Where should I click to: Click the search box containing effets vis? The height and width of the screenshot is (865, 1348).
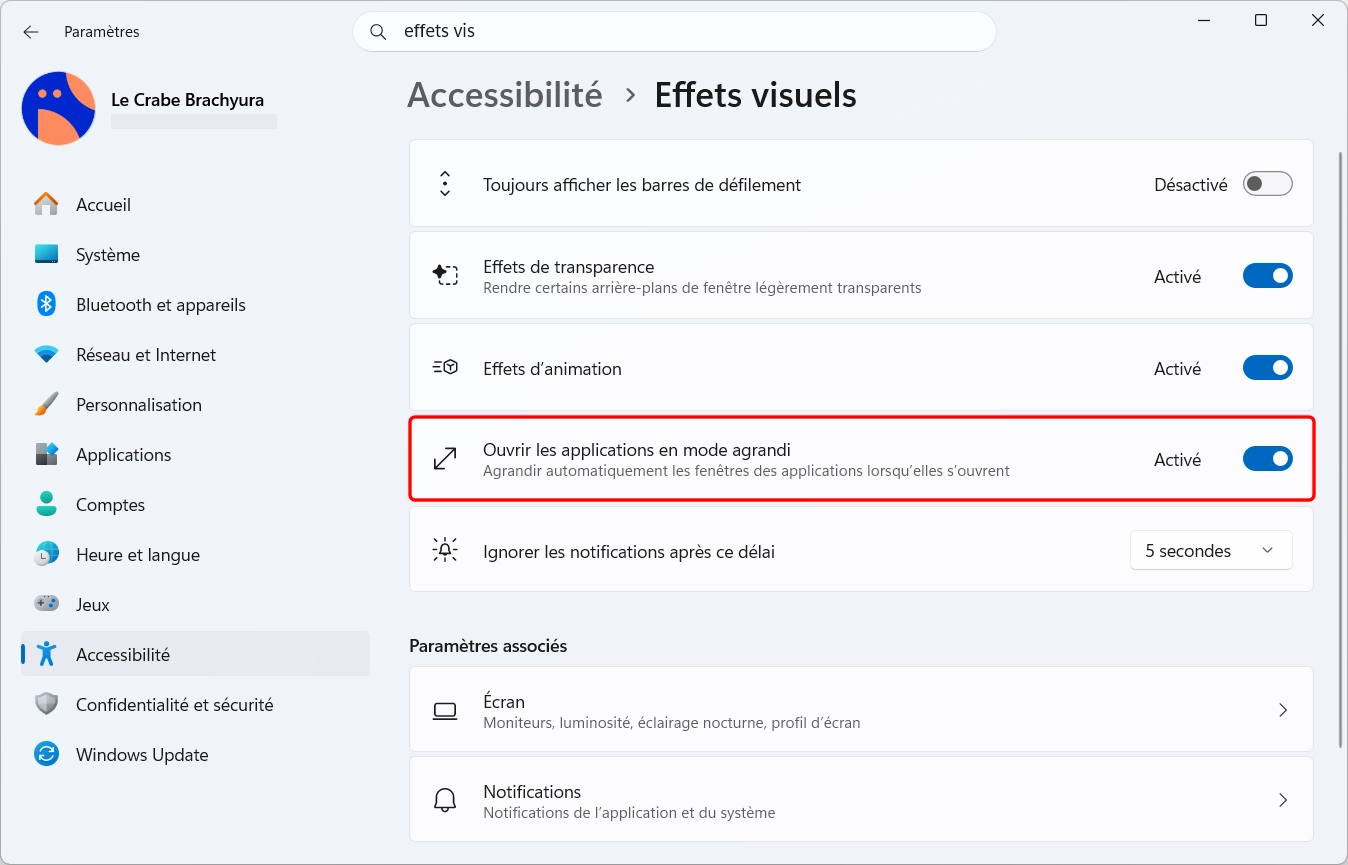click(x=674, y=32)
